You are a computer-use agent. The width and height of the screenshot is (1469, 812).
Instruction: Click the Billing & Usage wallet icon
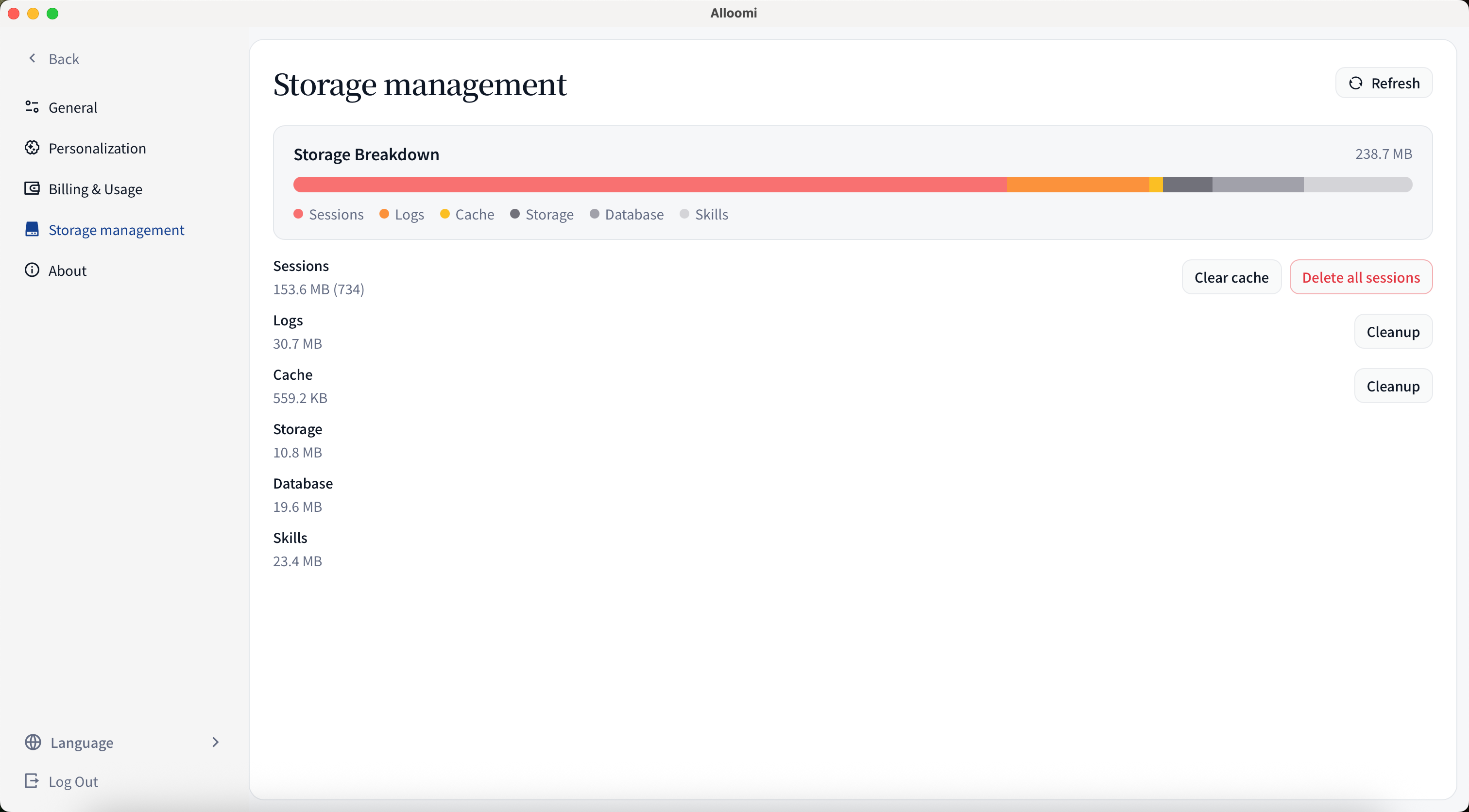pyautogui.click(x=32, y=188)
